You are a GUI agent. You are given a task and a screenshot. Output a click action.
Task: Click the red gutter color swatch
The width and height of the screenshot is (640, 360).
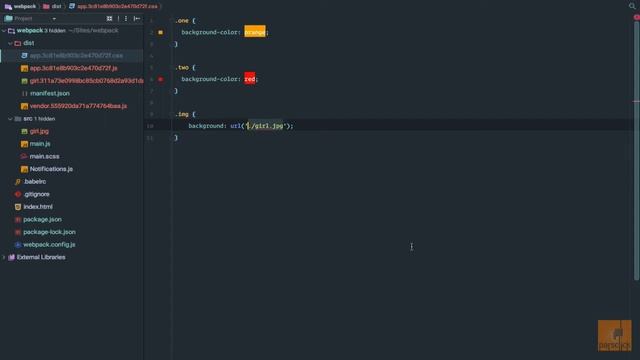coord(160,79)
